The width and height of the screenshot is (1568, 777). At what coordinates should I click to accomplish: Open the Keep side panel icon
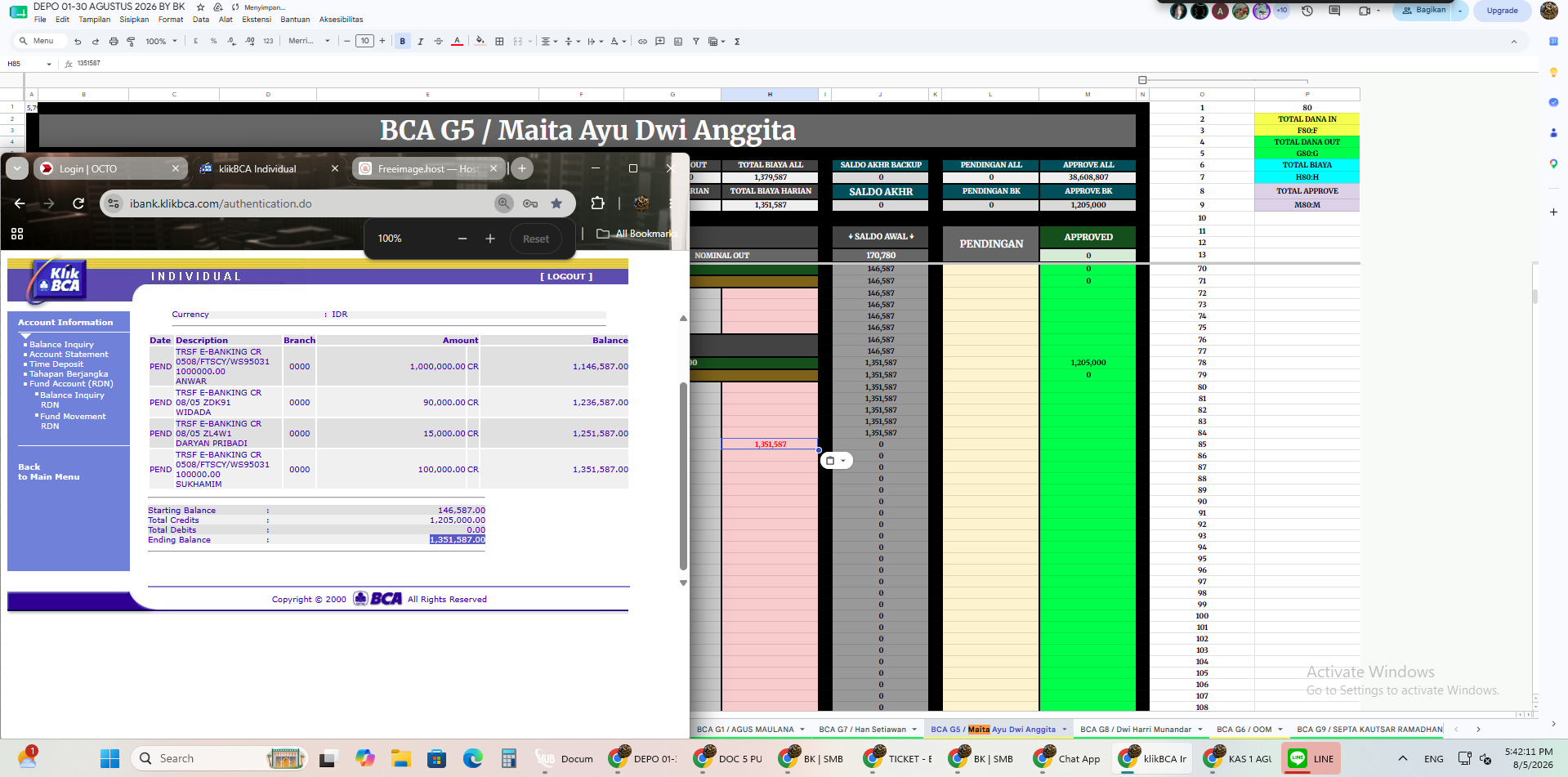coord(1553,73)
